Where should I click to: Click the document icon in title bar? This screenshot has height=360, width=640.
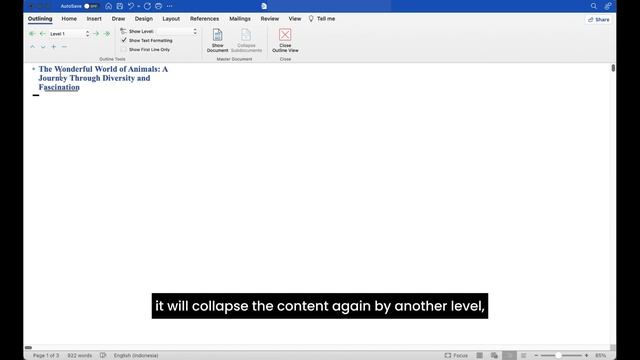pyautogui.click(x=264, y=6)
